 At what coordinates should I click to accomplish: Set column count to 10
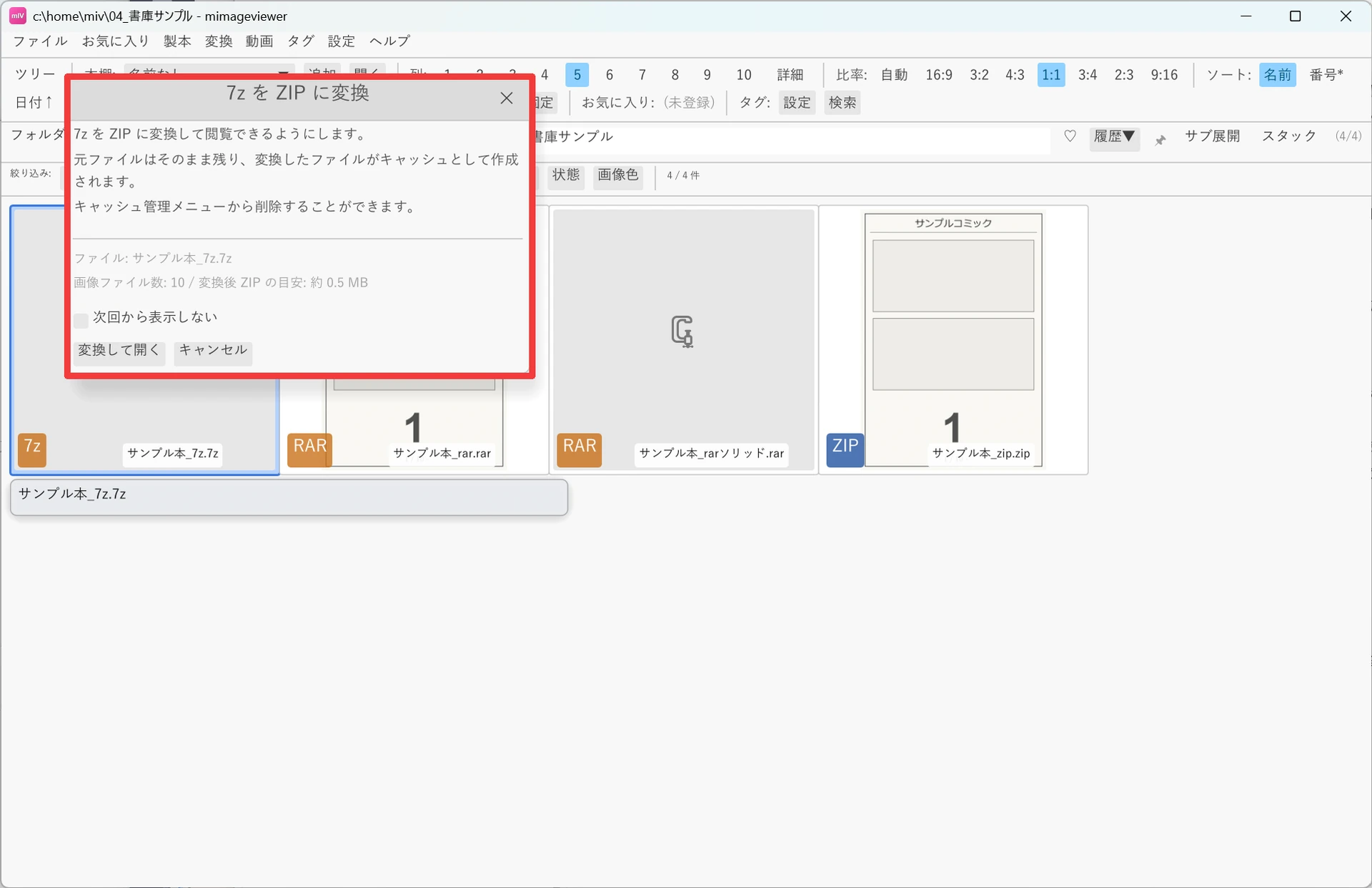[x=744, y=75]
